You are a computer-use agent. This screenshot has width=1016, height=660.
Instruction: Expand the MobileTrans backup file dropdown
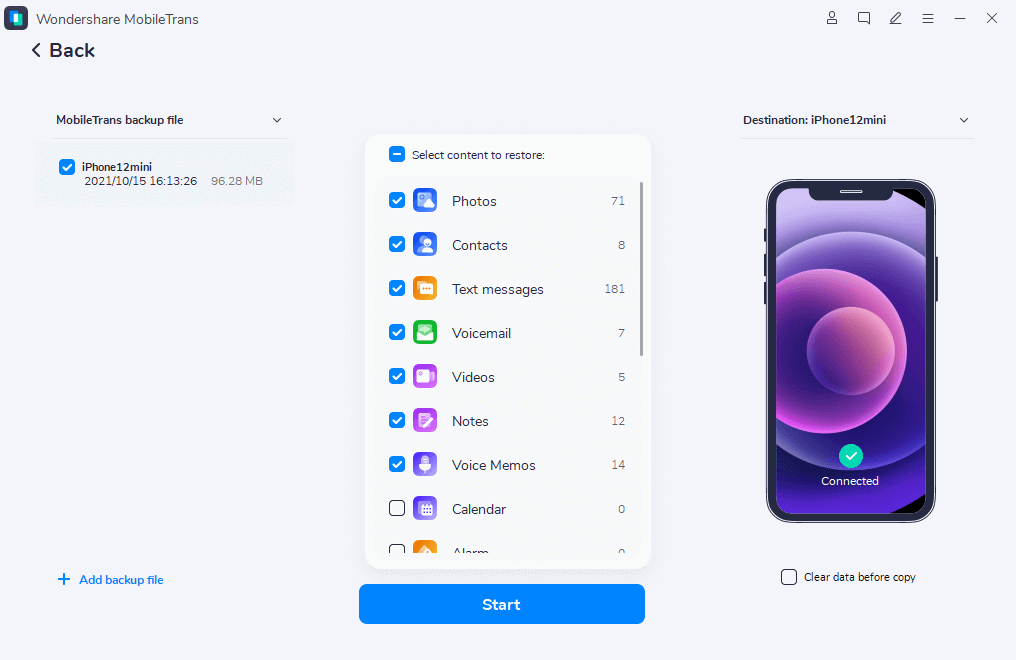277,120
